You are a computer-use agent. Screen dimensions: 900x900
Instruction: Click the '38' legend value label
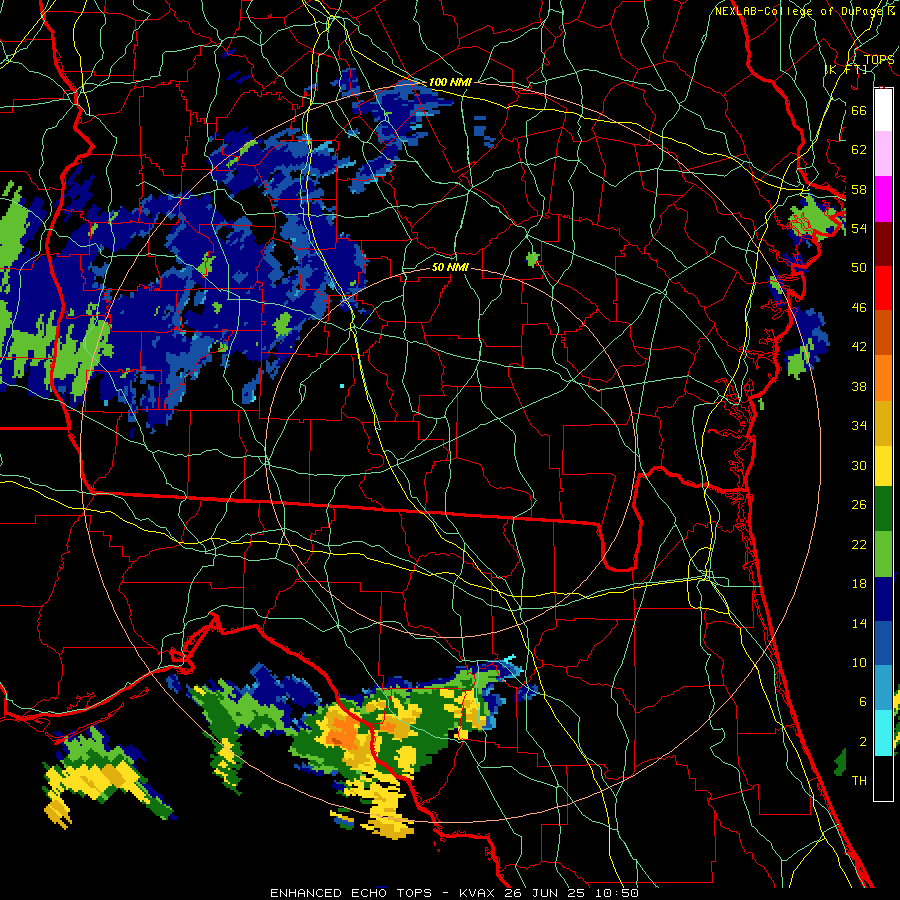(x=859, y=386)
